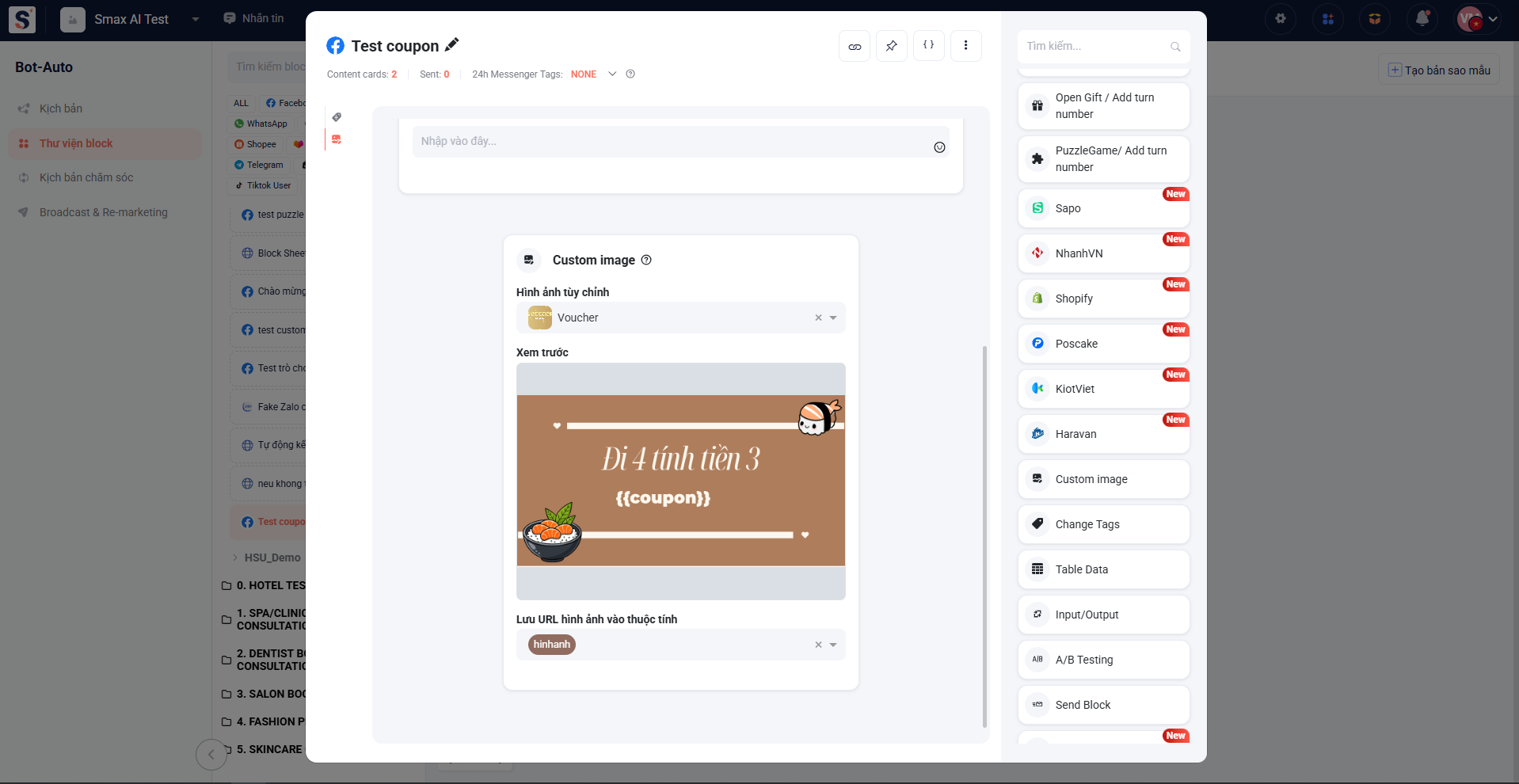Add the Change Tags card
The height and width of the screenshot is (784, 1519).
[x=1103, y=524]
